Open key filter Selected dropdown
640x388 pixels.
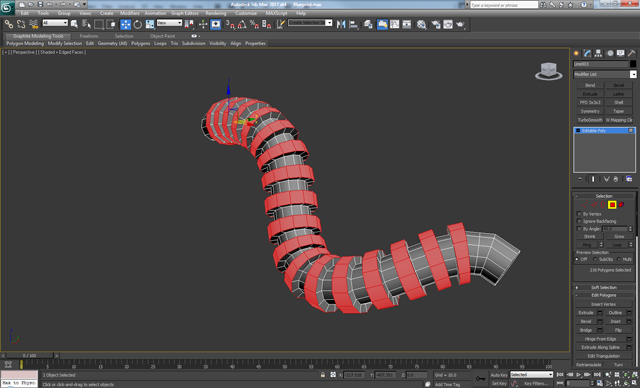(x=531, y=375)
